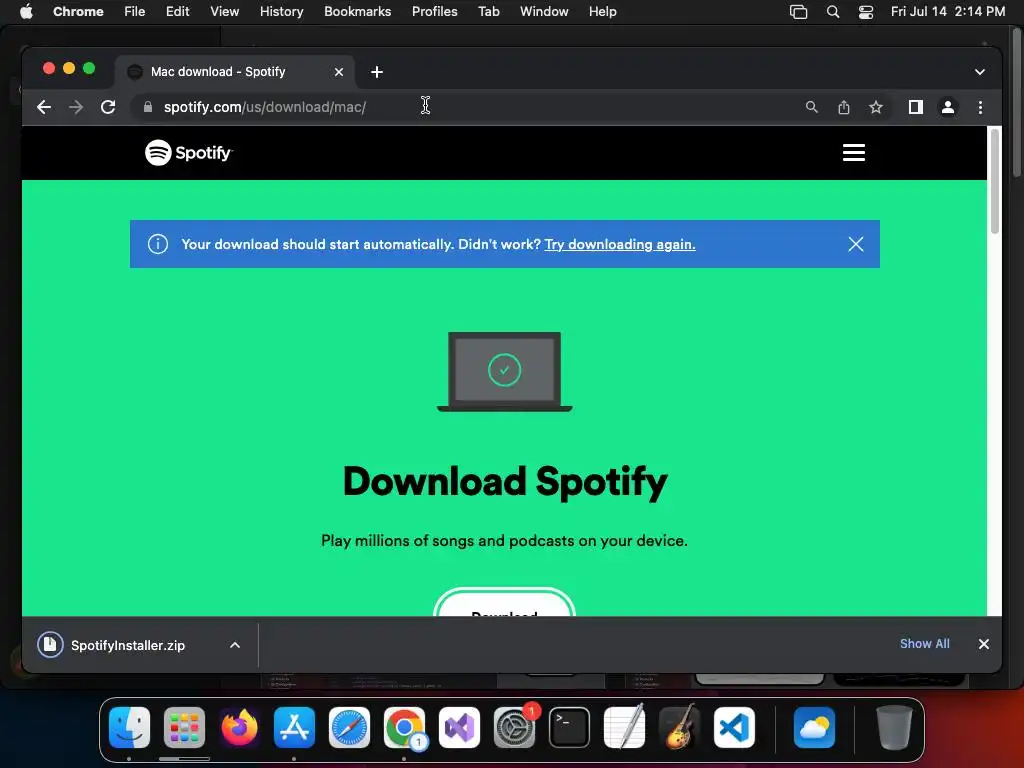Image resolution: width=1024 pixels, height=768 pixels.
Task: Click the share icon in address bar
Action: (x=844, y=107)
